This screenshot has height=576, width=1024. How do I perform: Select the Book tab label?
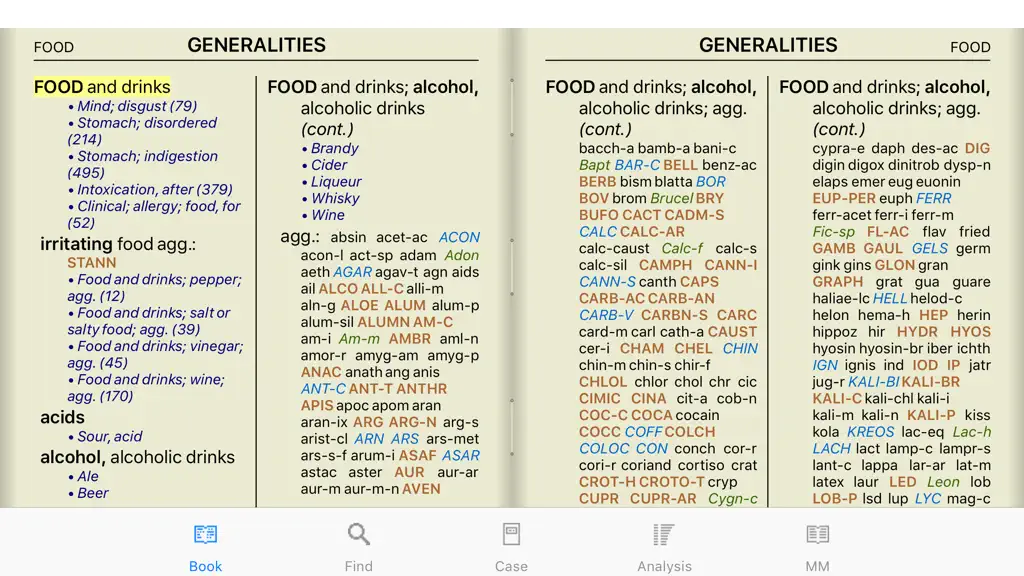click(x=205, y=566)
